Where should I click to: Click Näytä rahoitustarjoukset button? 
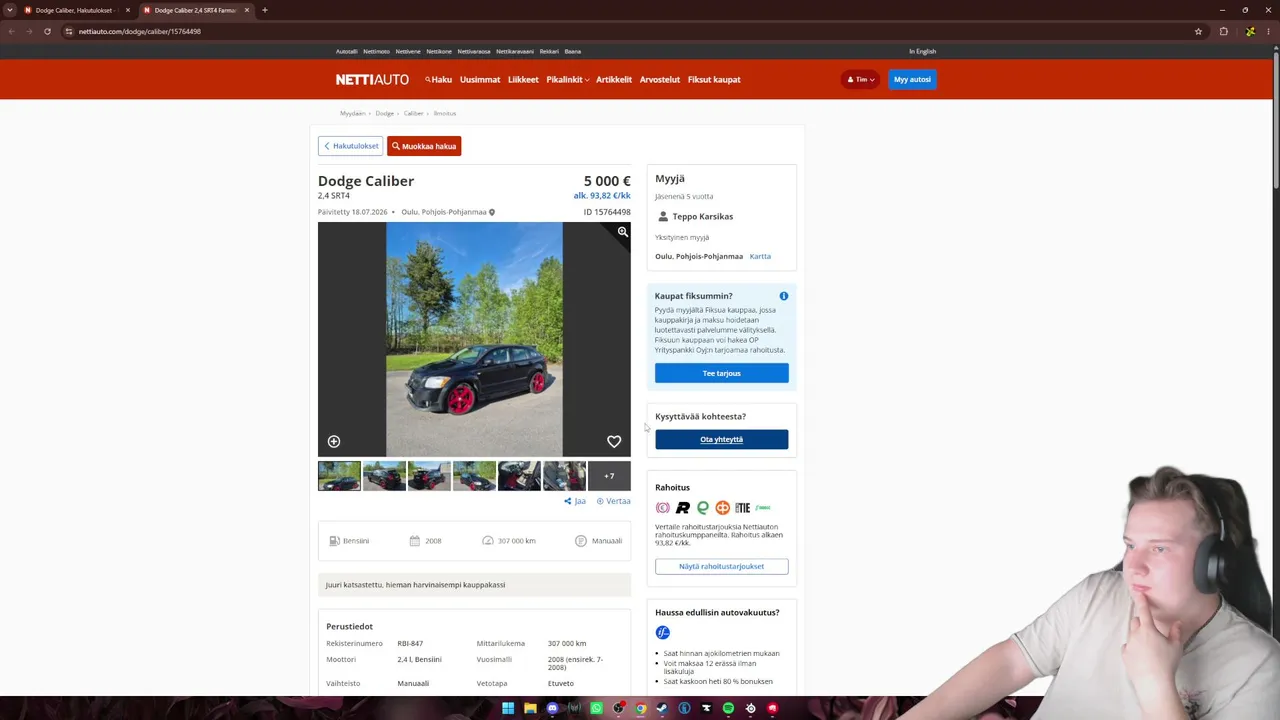722,566
